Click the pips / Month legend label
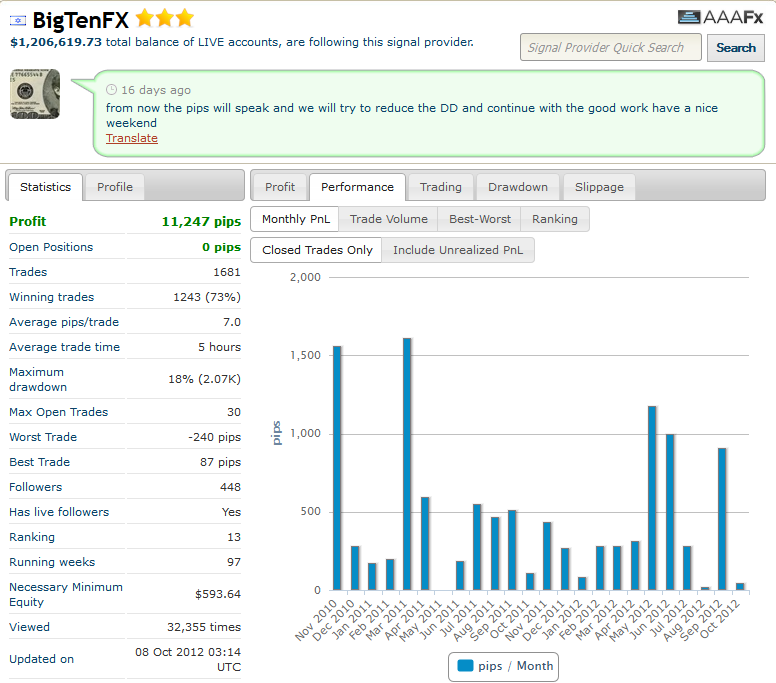 pos(516,666)
